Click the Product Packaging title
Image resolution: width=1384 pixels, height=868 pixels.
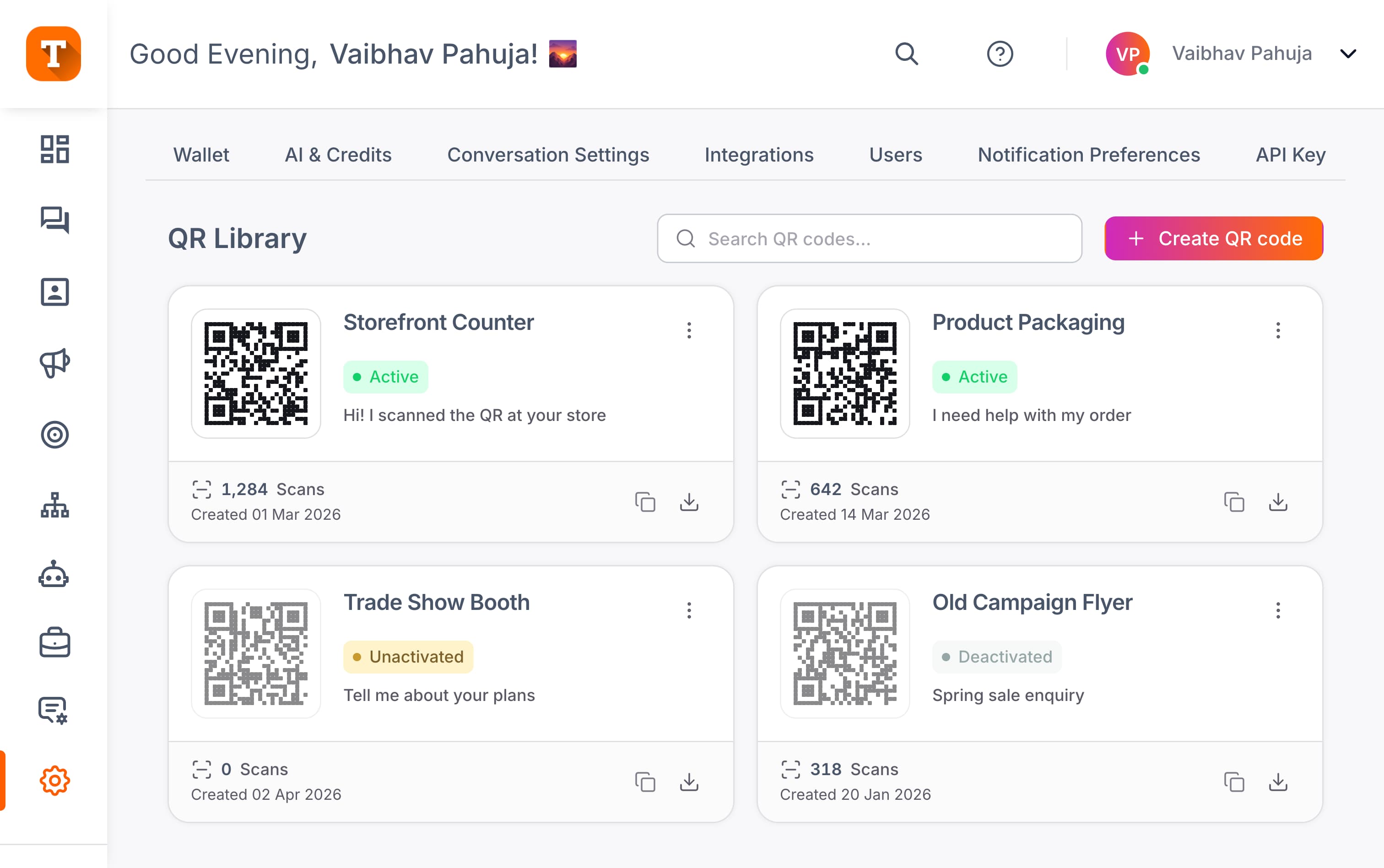[1028, 323]
